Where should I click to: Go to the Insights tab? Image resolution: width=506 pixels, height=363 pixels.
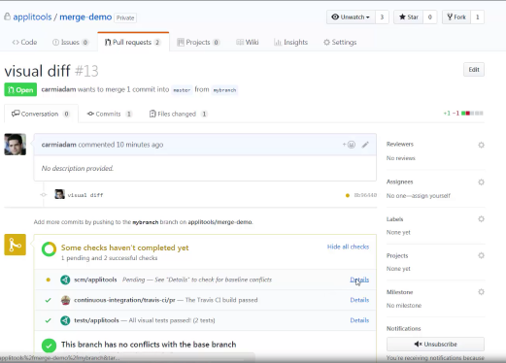[291, 42]
